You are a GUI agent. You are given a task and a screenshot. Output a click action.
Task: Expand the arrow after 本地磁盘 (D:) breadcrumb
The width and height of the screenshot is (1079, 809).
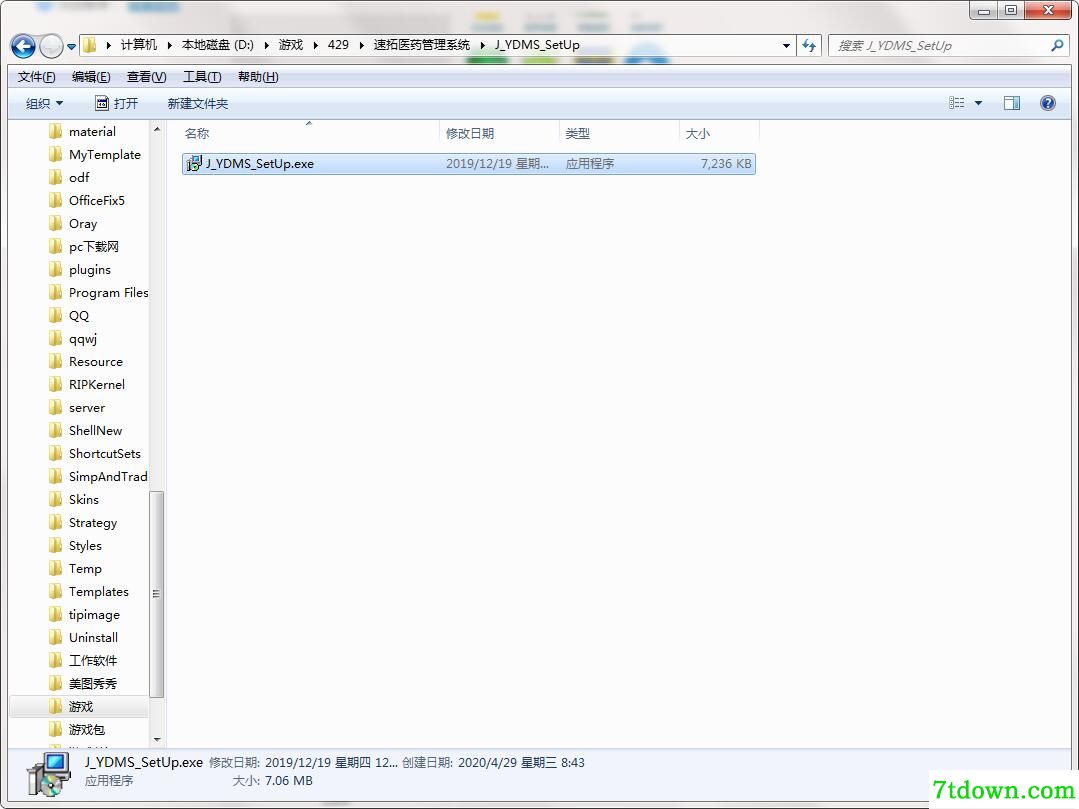266,45
